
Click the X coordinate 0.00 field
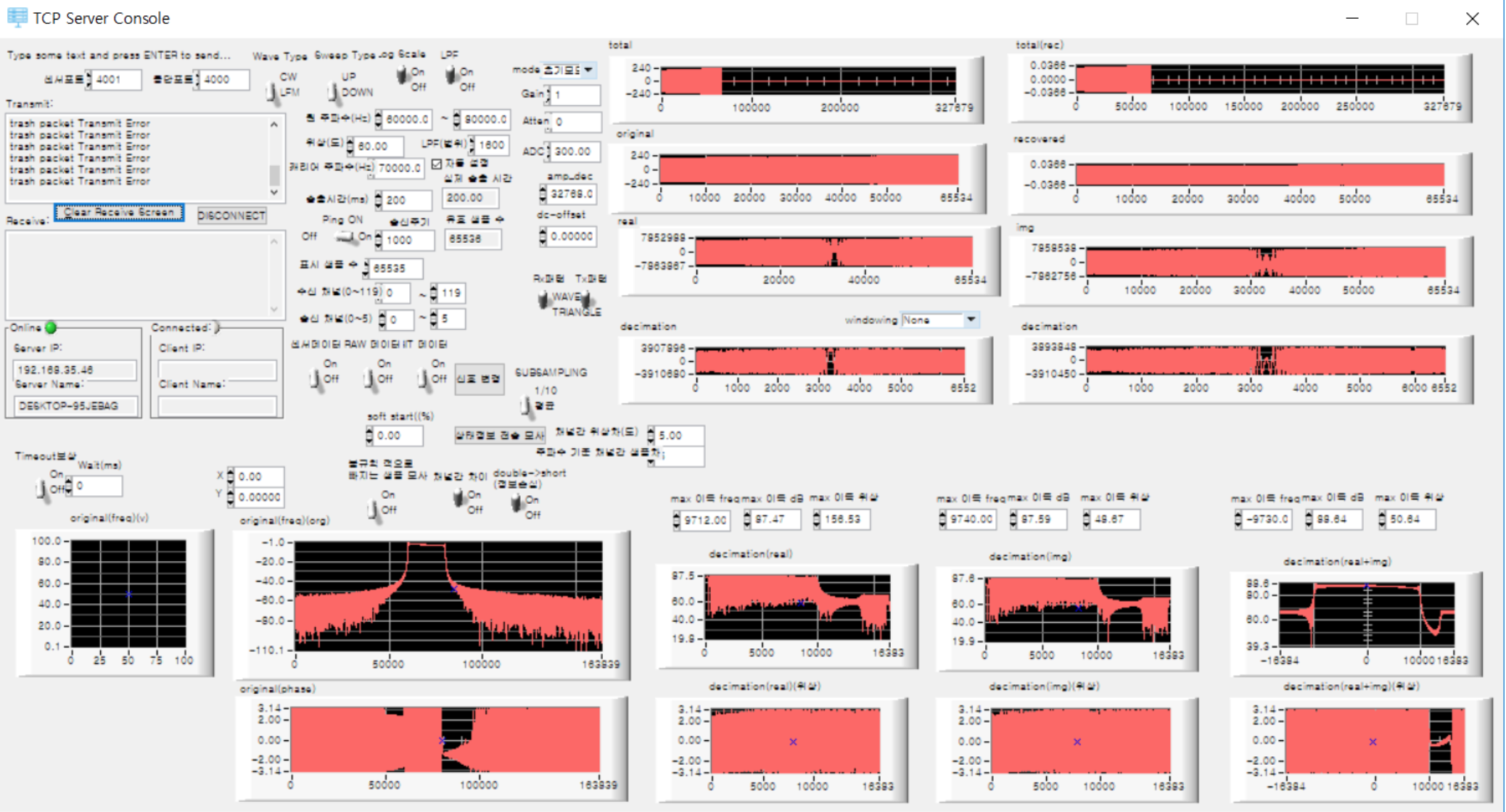point(259,476)
